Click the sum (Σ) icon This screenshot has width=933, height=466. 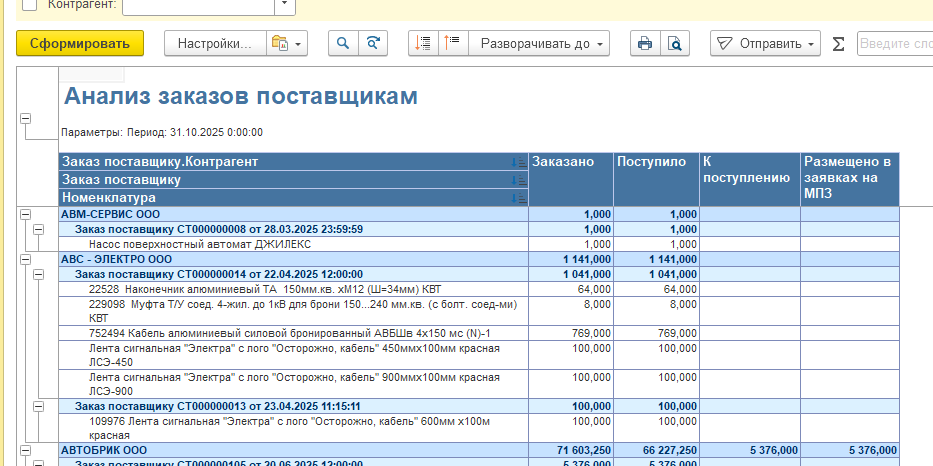coord(838,44)
